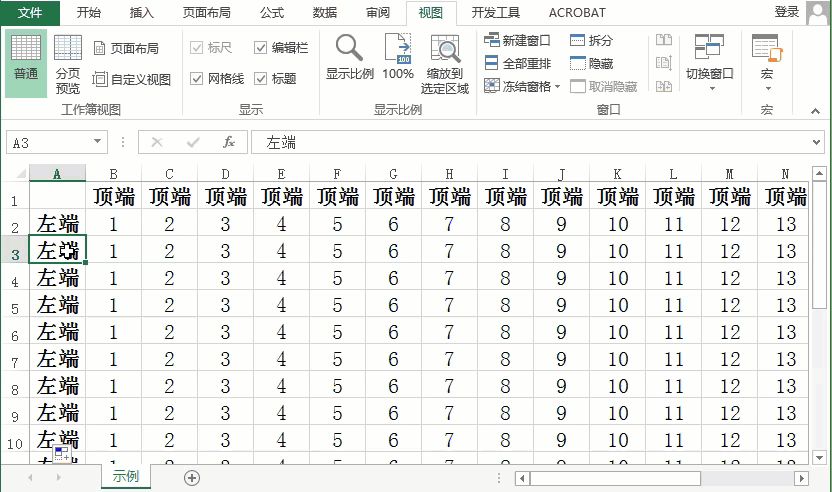Click the horizontal scrollbar left arrow

coord(522,478)
